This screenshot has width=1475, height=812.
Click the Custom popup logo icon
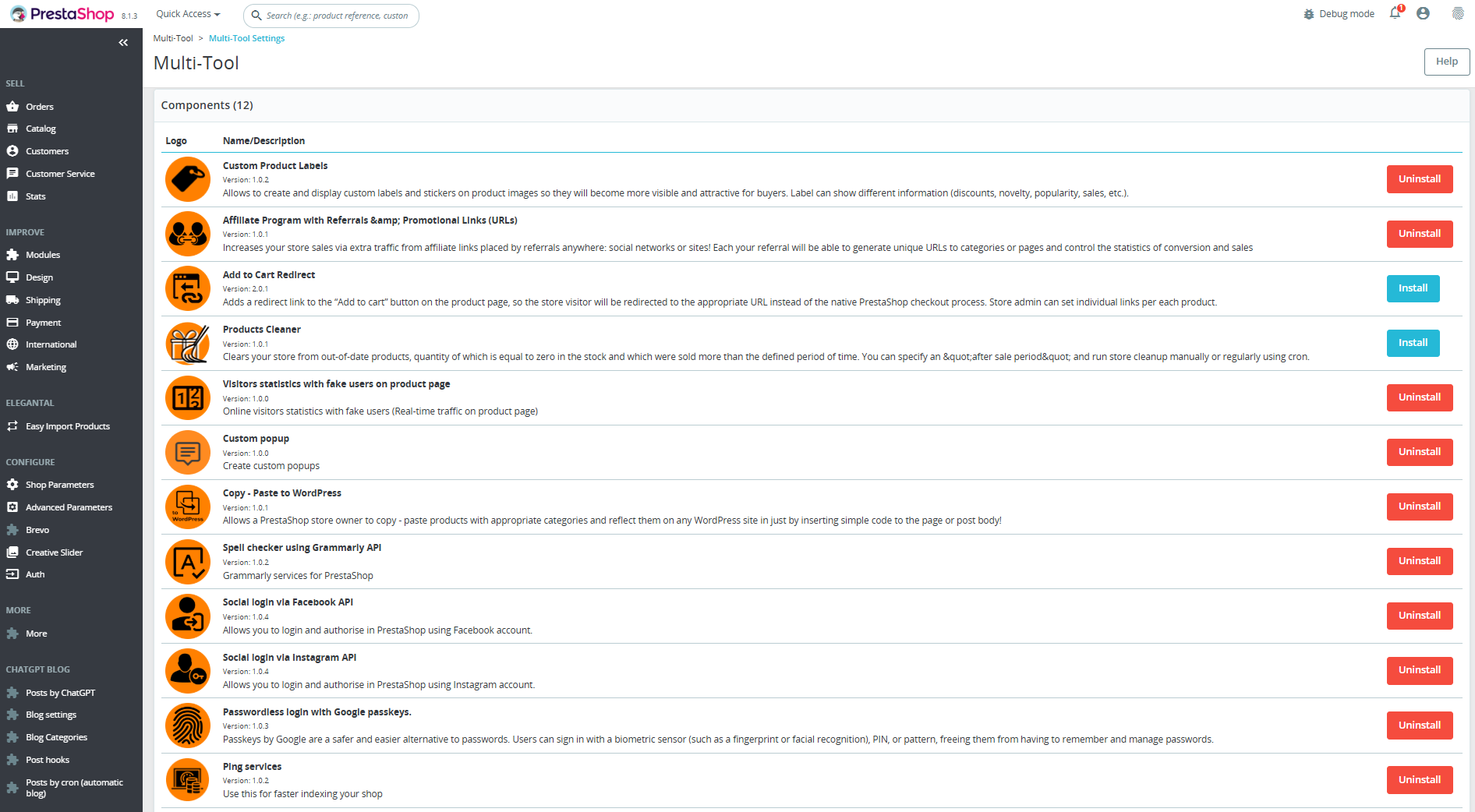pos(188,452)
